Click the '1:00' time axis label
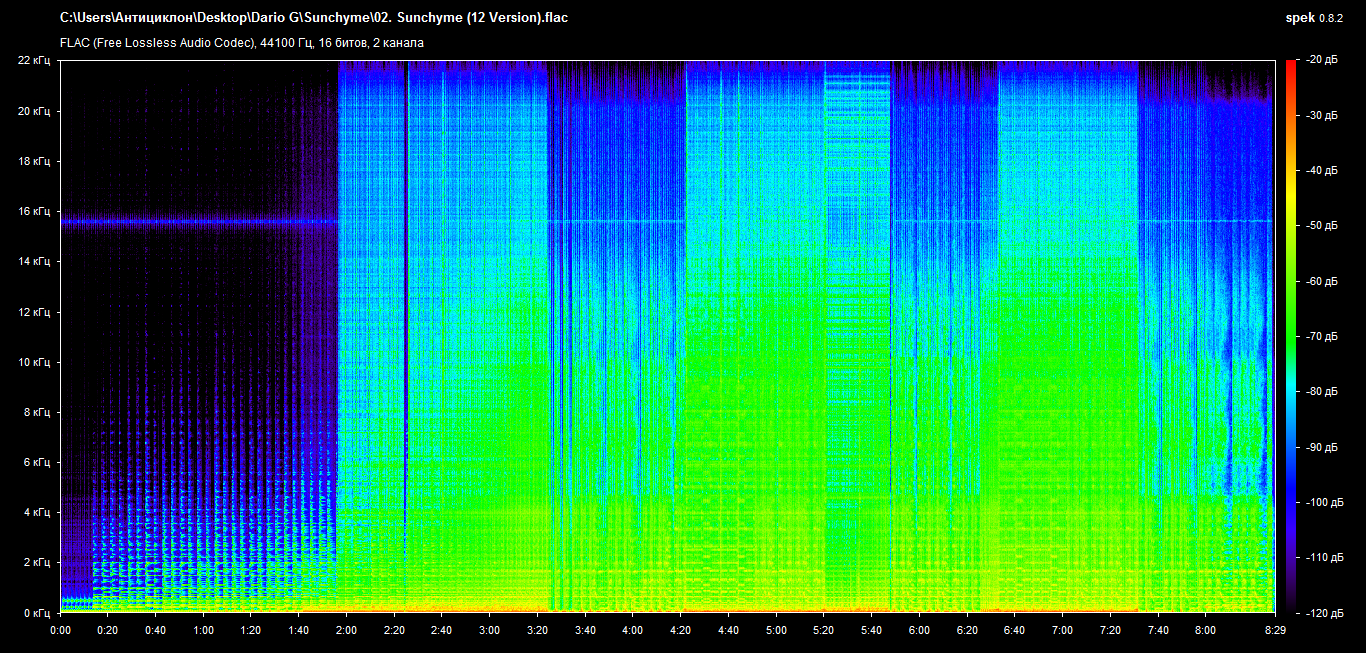 (204, 631)
